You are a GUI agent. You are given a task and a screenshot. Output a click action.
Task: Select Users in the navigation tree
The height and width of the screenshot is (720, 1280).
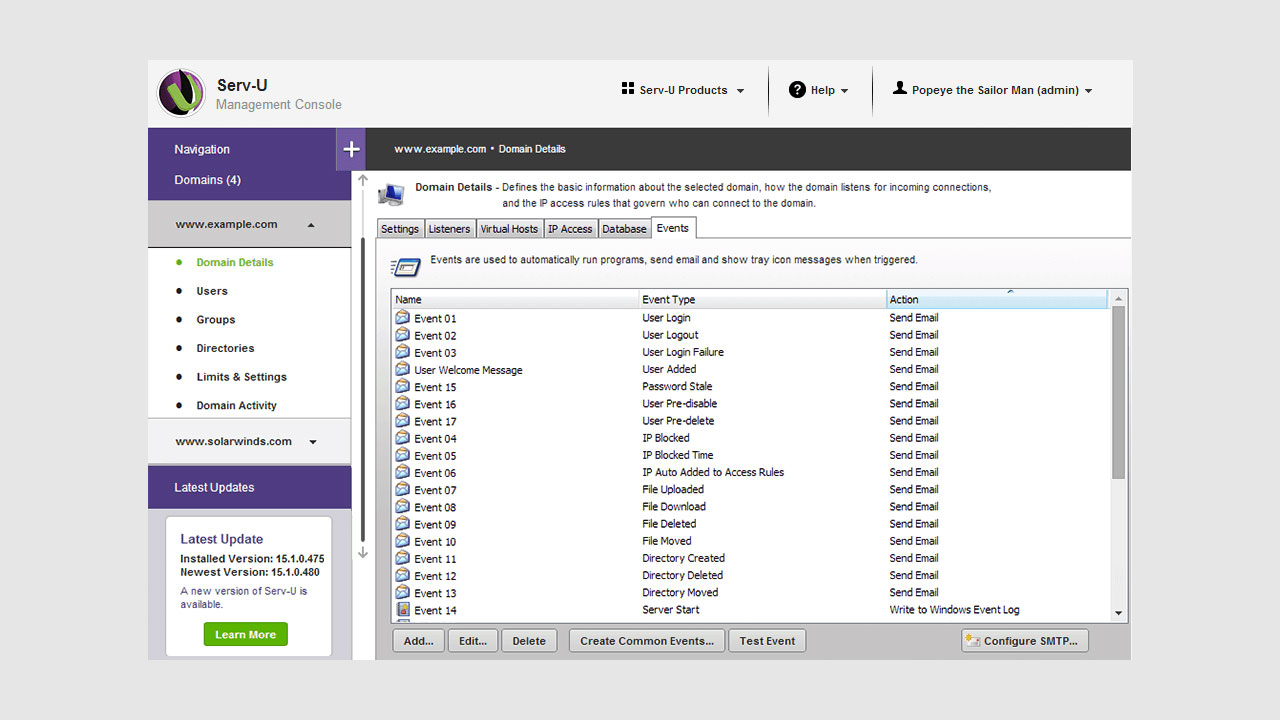pos(212,291)
